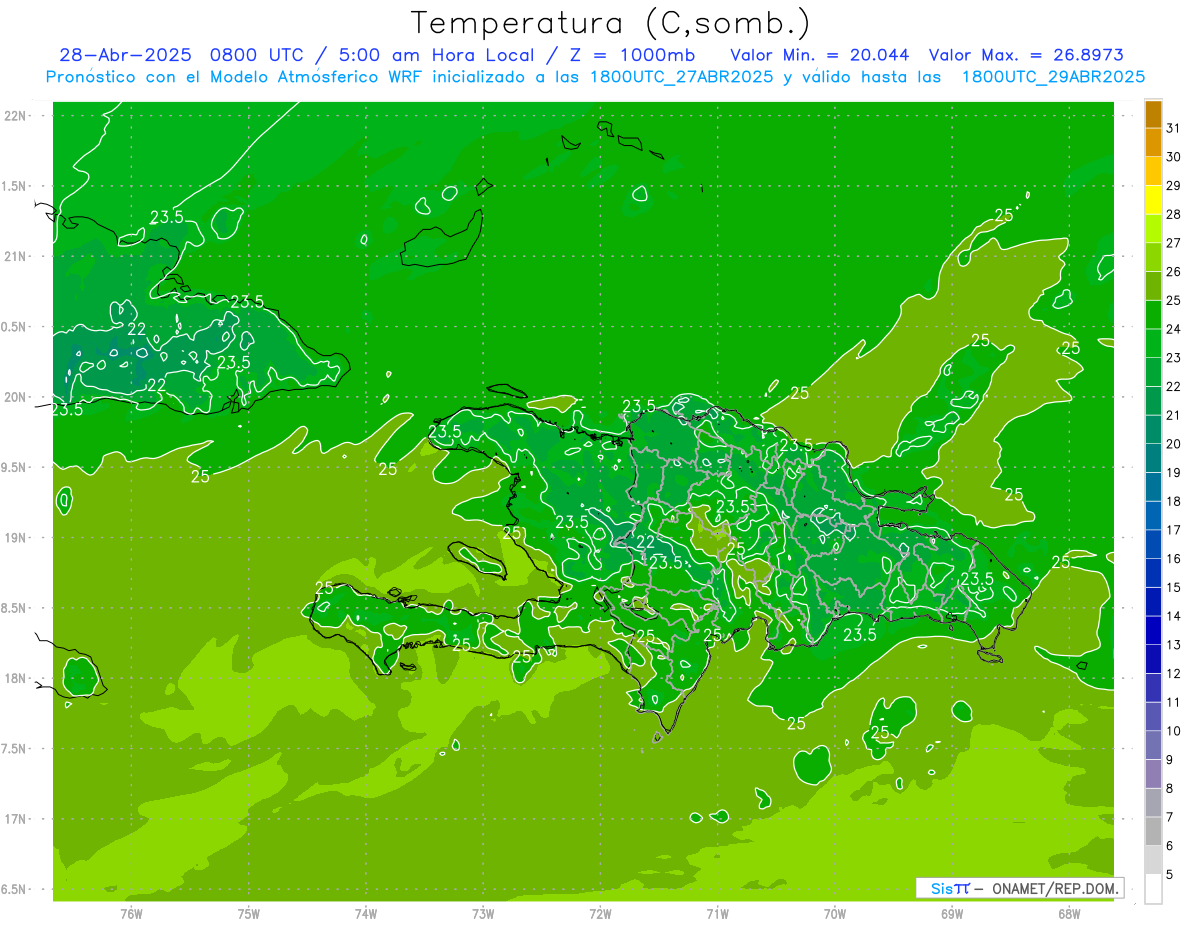Viewport: 1200px width, 927px height.
Task: Select the legend value '10'
Action: click(x=1174, y=731)
